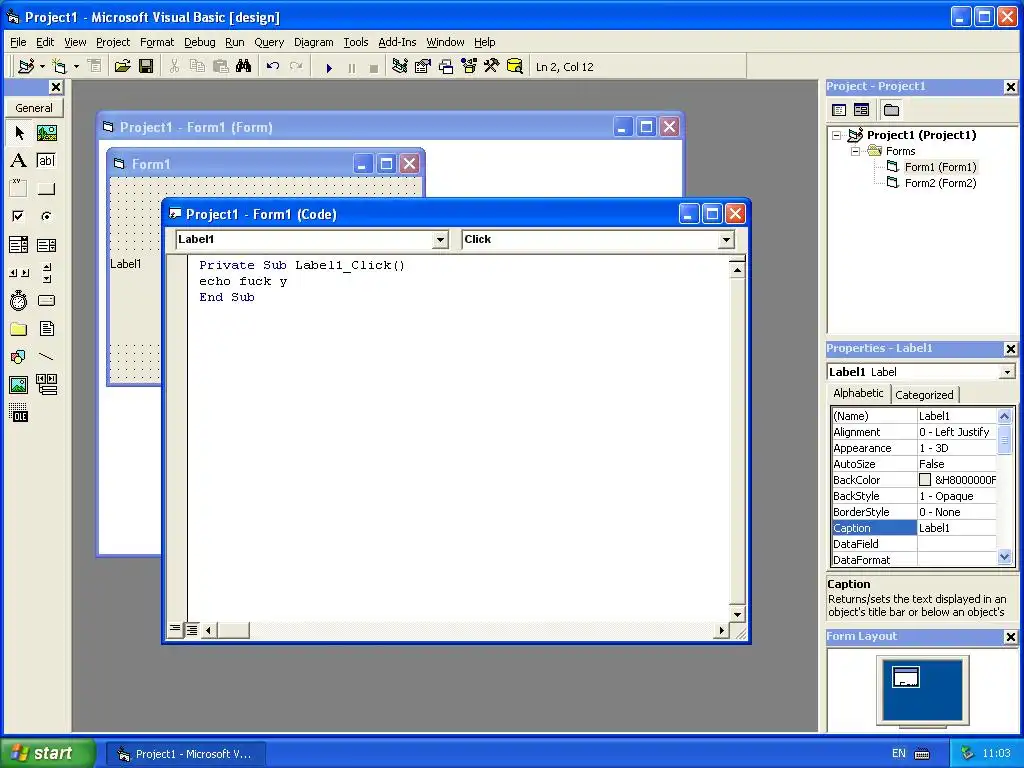This screenshot has width=1024, height=768.
Task: Select the Alignment property row
Action: click(914, 432)
